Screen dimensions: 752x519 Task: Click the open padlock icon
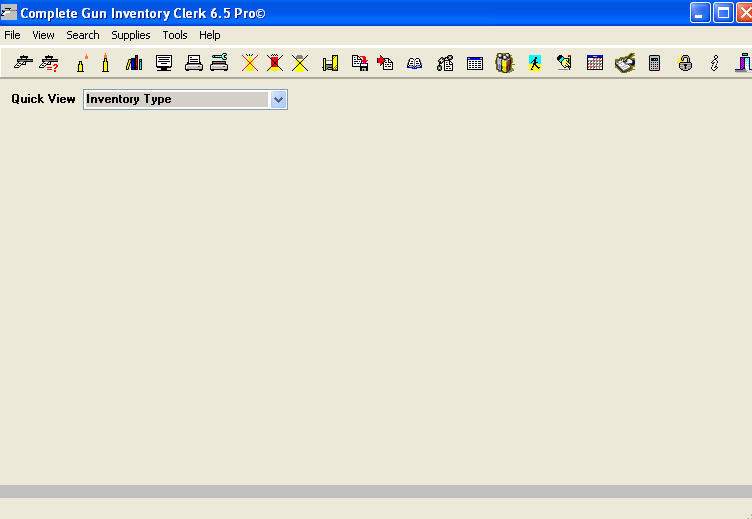tap(685, 63)
